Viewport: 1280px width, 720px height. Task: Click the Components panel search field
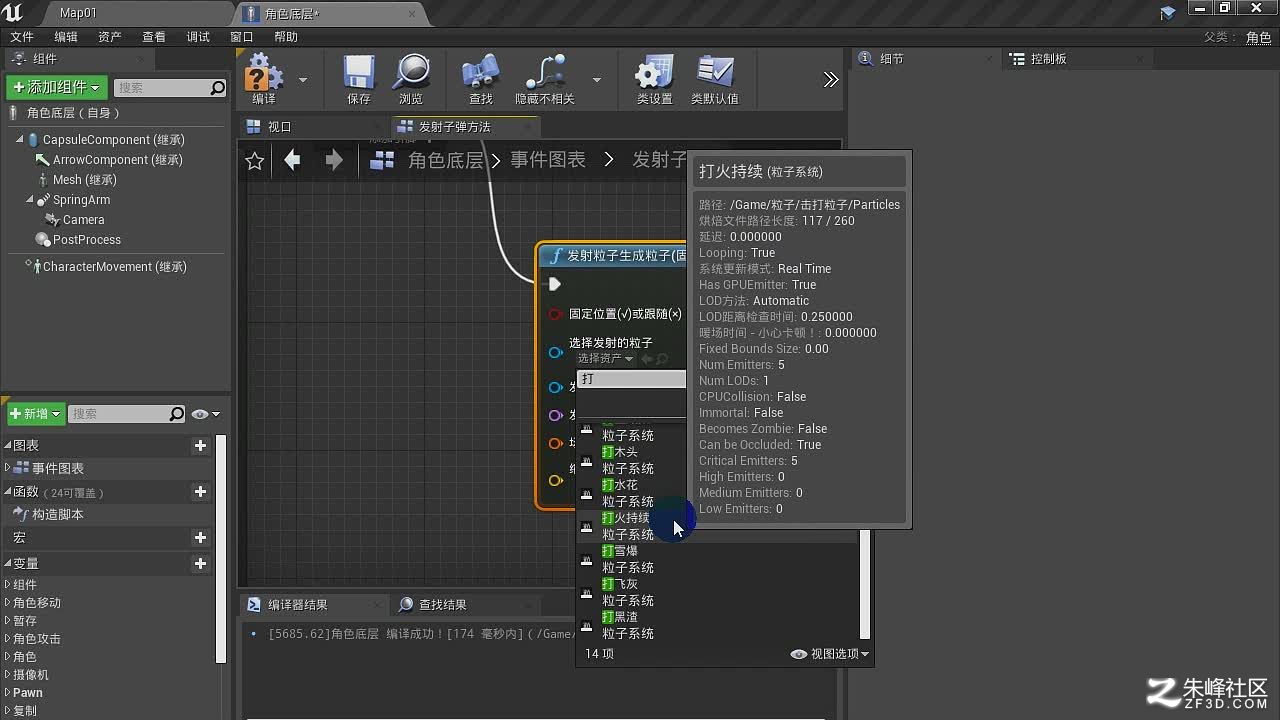click(x=170, y=88)
